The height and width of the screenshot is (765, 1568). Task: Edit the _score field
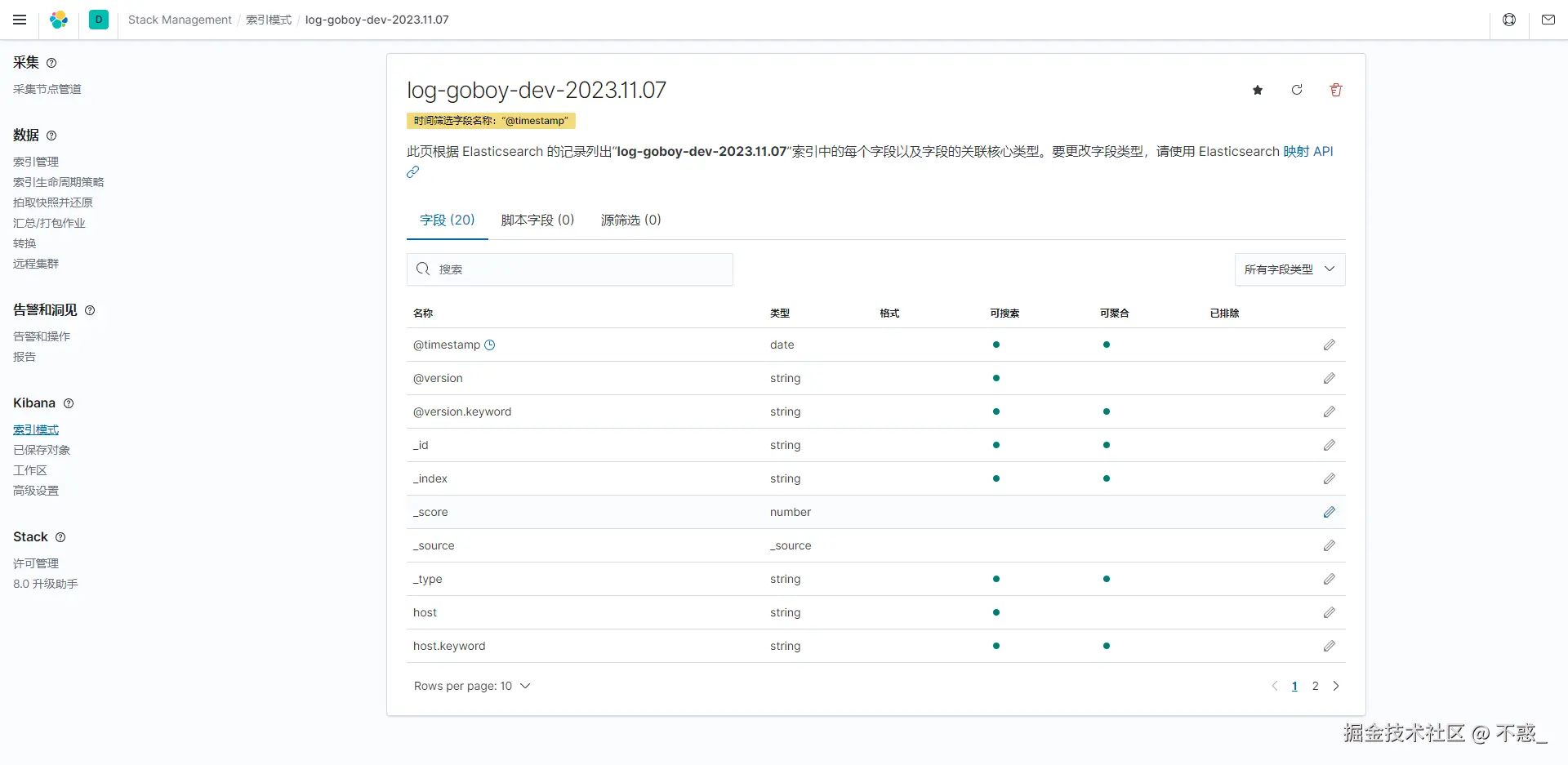point(1330,512)
